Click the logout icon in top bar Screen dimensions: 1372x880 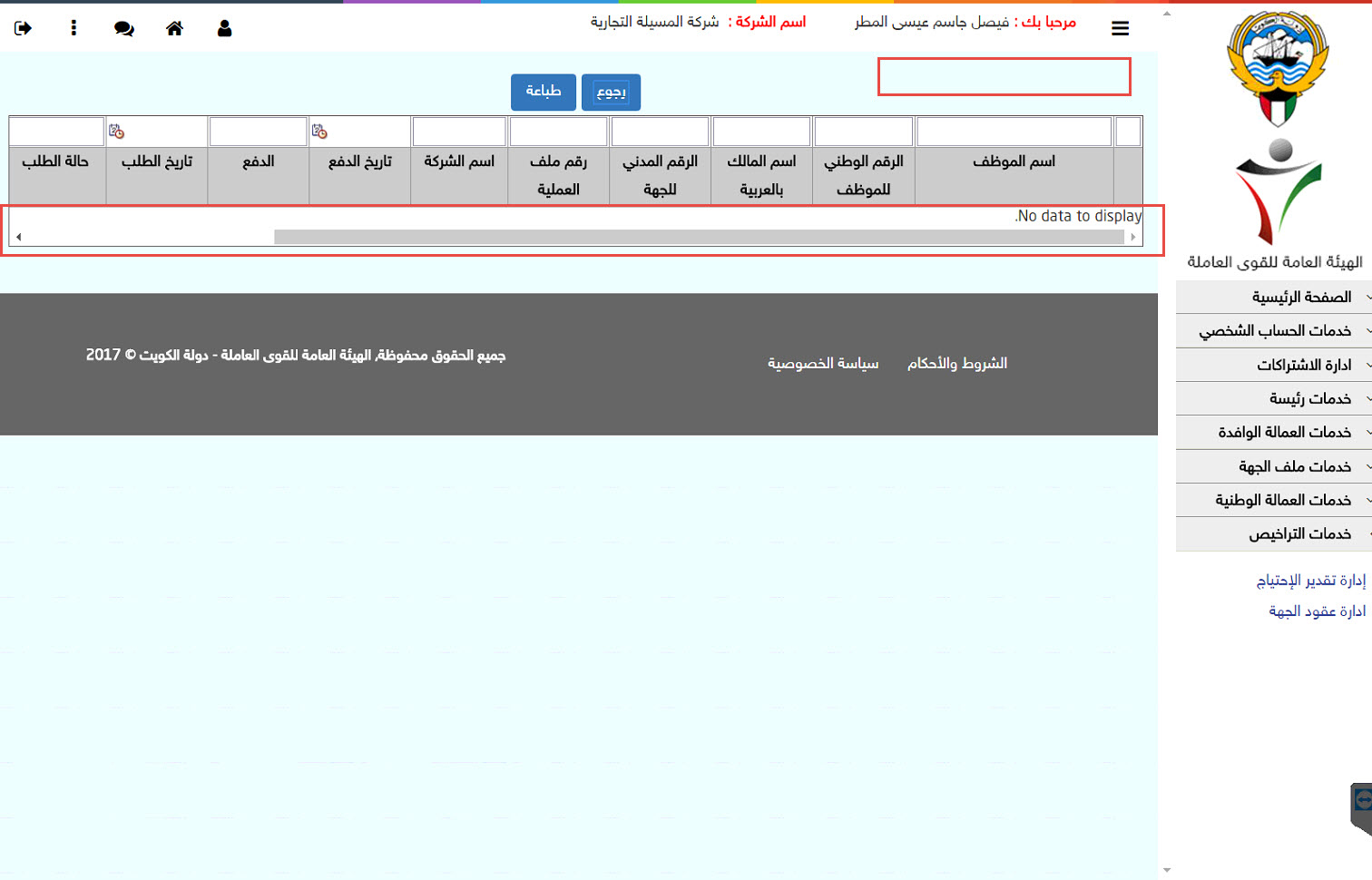click(x=23, y=28)
